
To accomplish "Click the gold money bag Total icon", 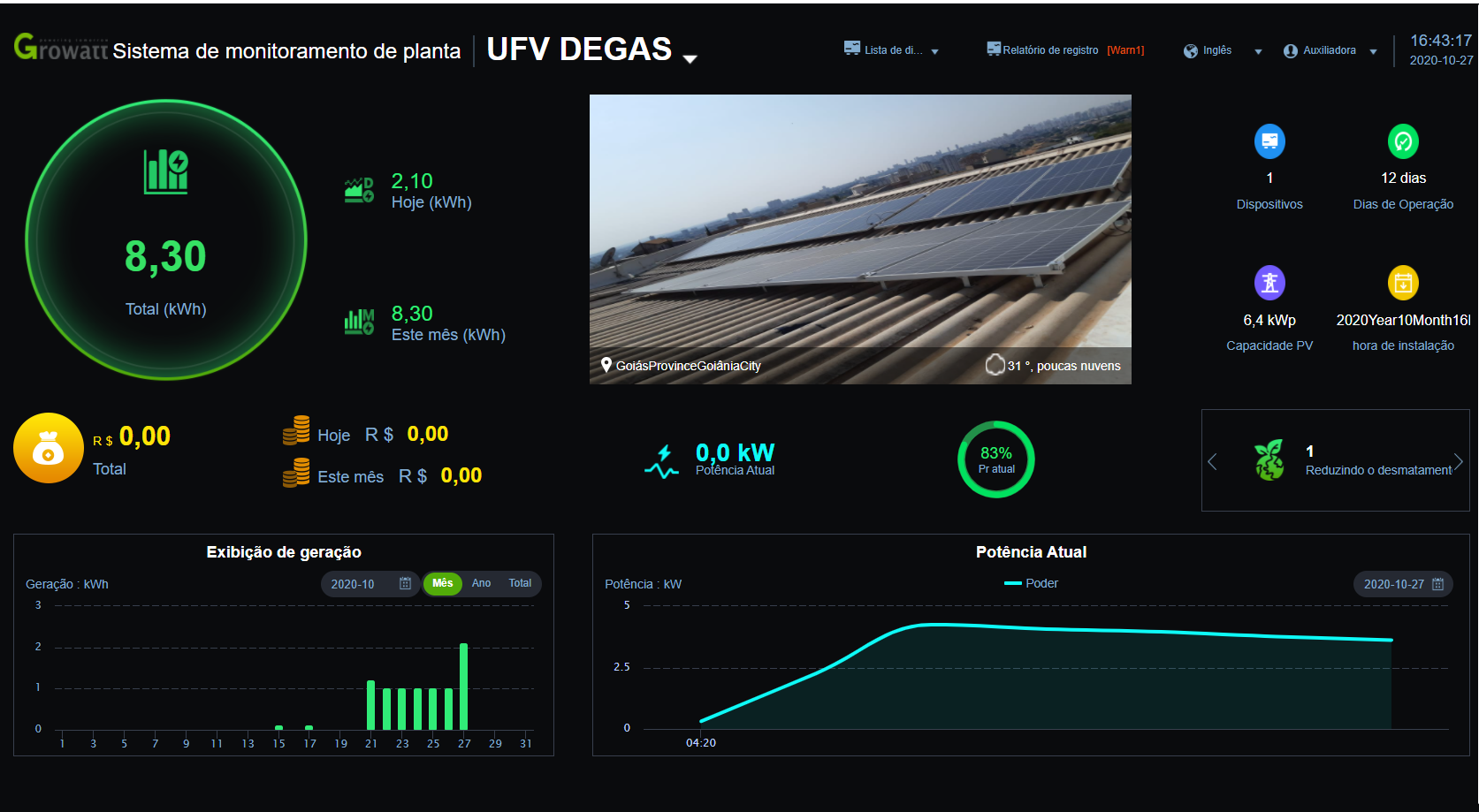I will [x=49, y=448].
